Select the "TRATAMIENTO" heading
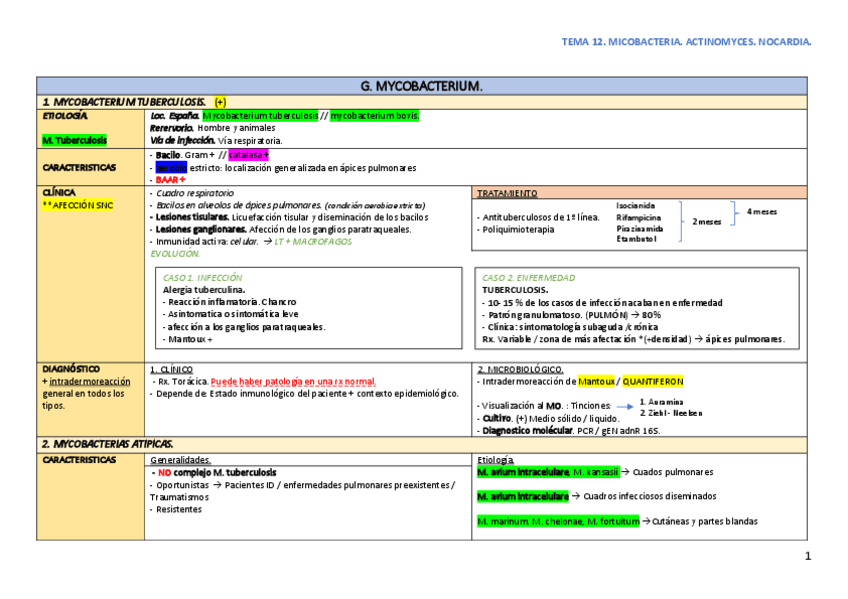Viewport: 848px width, 599px height. coord(507,193)
